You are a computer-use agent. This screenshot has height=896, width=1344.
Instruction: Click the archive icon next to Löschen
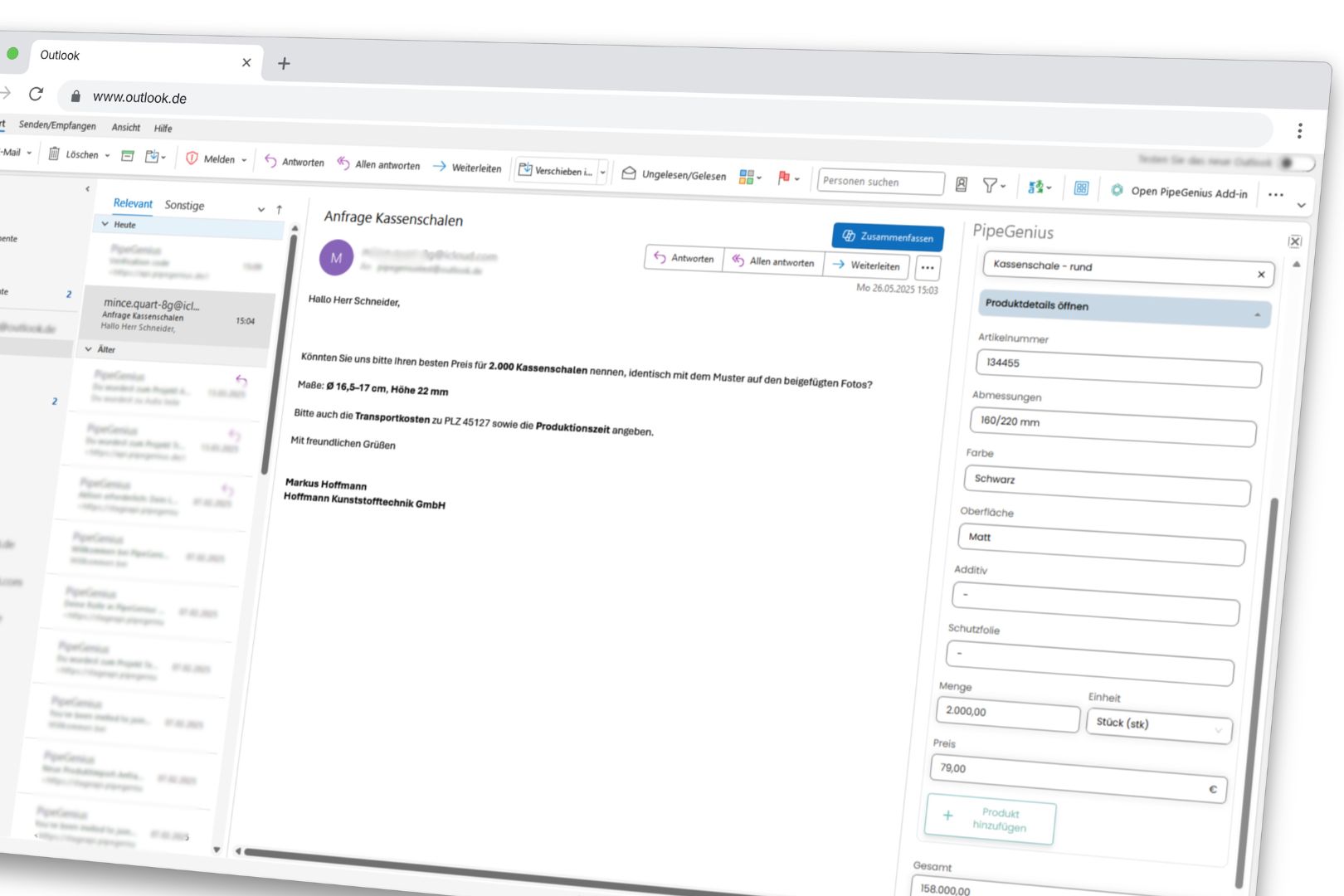(128, 156)
